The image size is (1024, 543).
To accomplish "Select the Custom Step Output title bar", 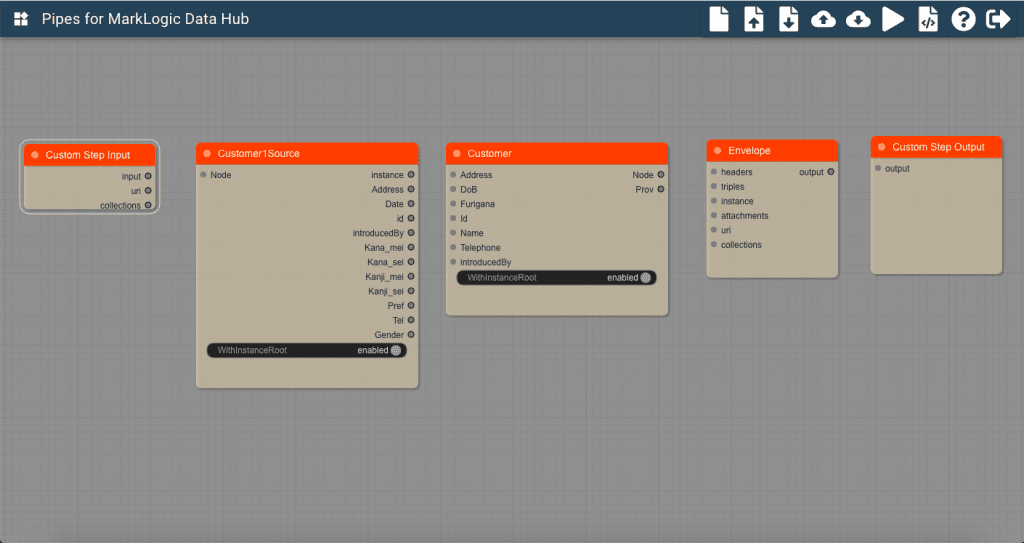I will click(938, 147).
